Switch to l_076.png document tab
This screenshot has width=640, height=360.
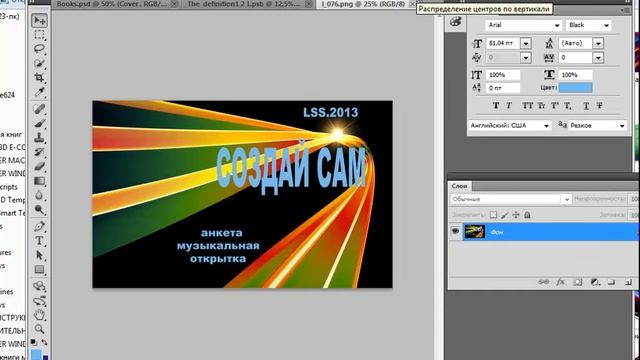click(363, 4)
